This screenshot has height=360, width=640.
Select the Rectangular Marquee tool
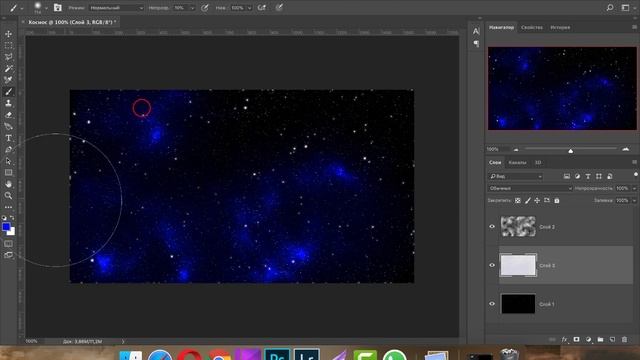(8, 45)
